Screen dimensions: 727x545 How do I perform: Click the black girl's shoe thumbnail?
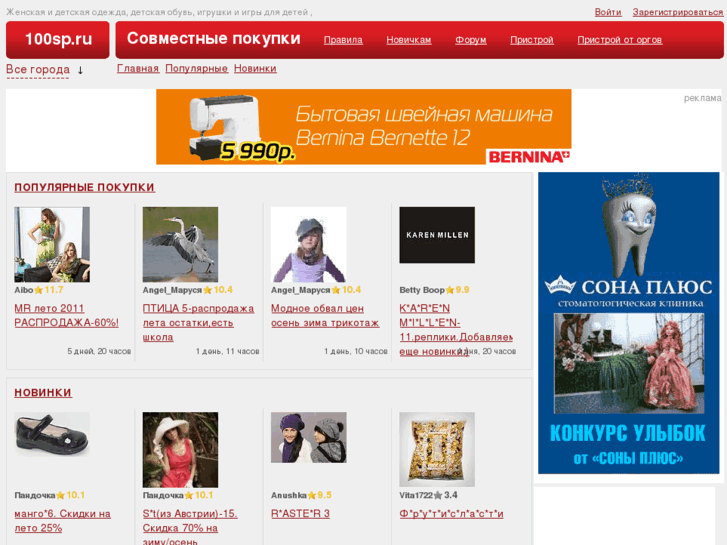[52, 435]
